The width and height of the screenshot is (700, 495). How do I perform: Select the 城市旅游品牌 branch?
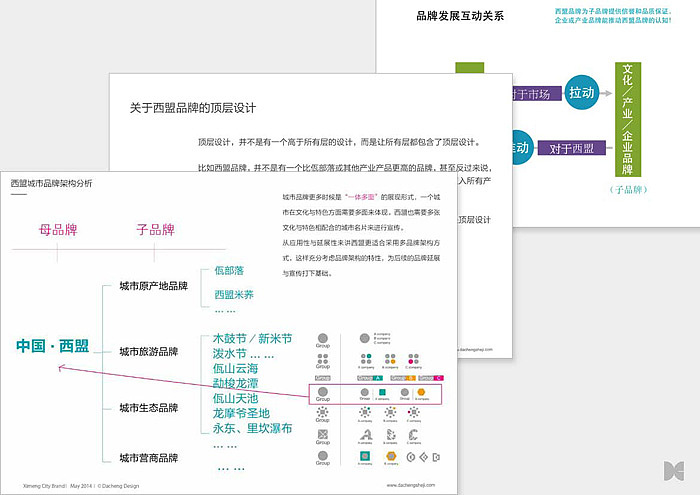pyautogui.click(x=149, y=352)
